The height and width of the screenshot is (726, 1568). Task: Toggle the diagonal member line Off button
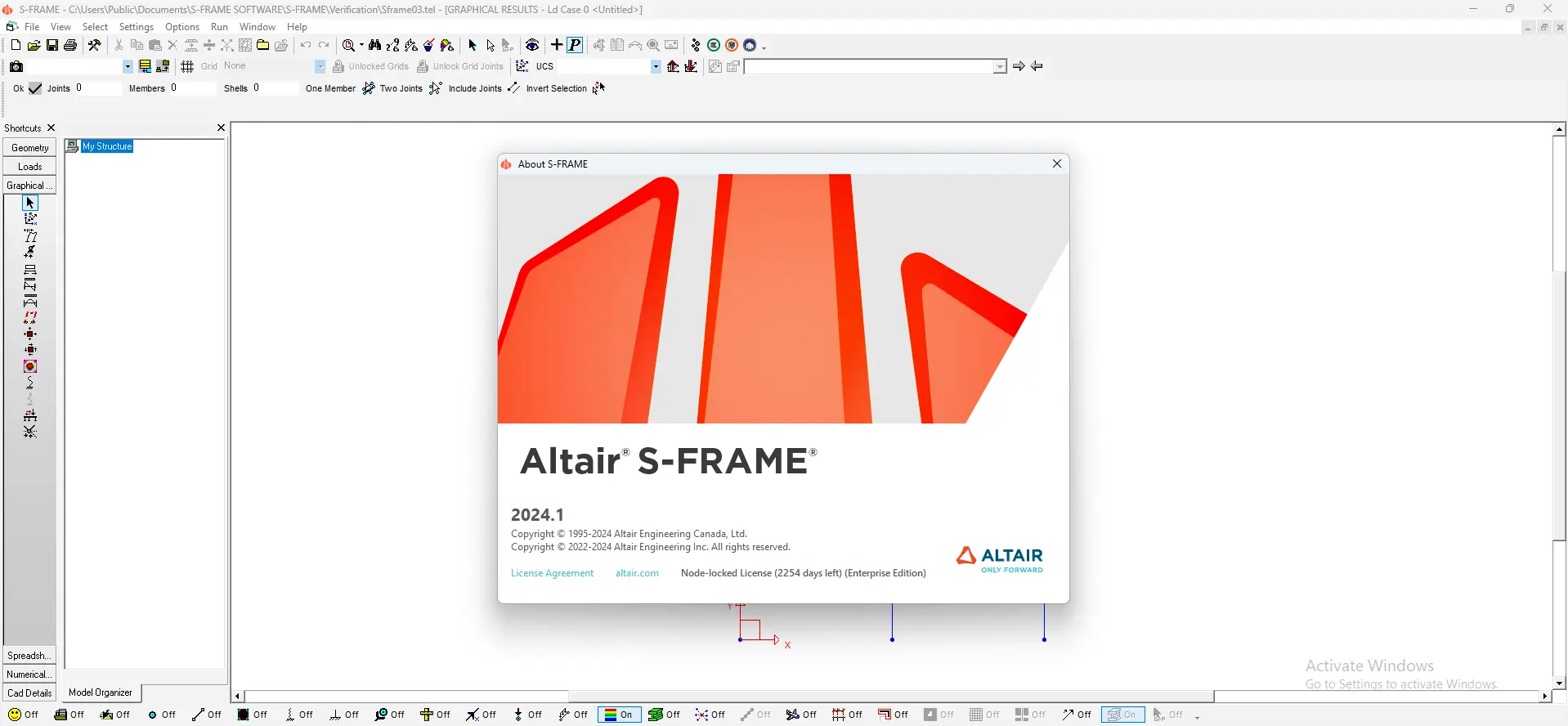point(207,715)
